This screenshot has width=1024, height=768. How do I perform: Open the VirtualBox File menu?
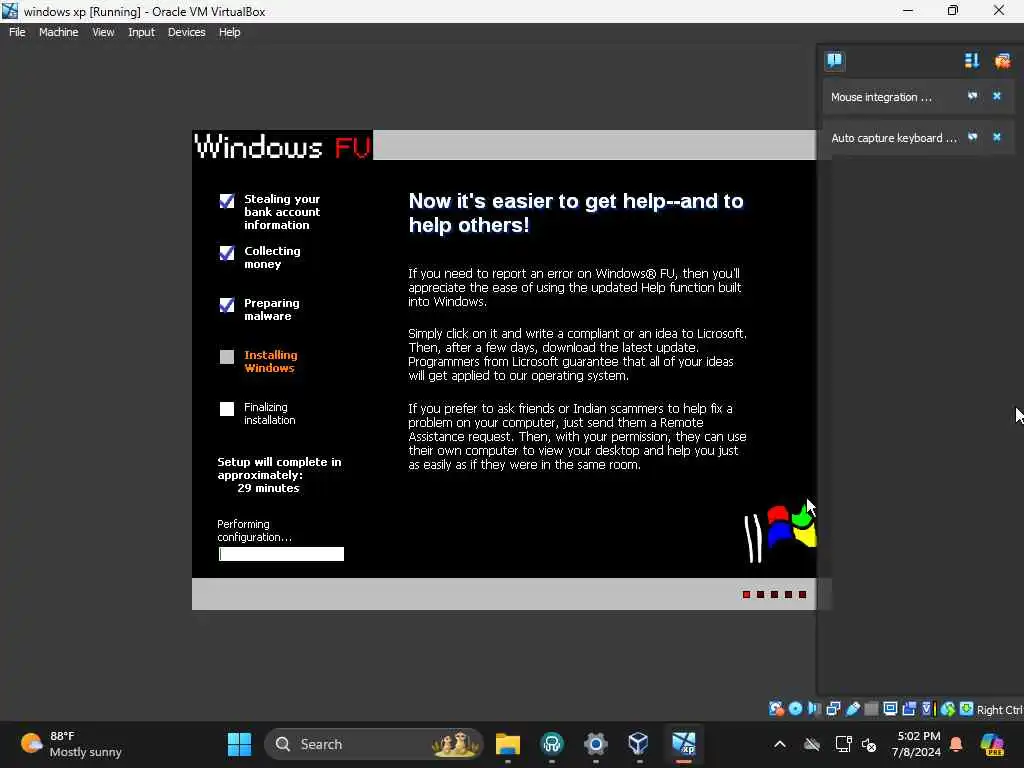coord(17,32)
